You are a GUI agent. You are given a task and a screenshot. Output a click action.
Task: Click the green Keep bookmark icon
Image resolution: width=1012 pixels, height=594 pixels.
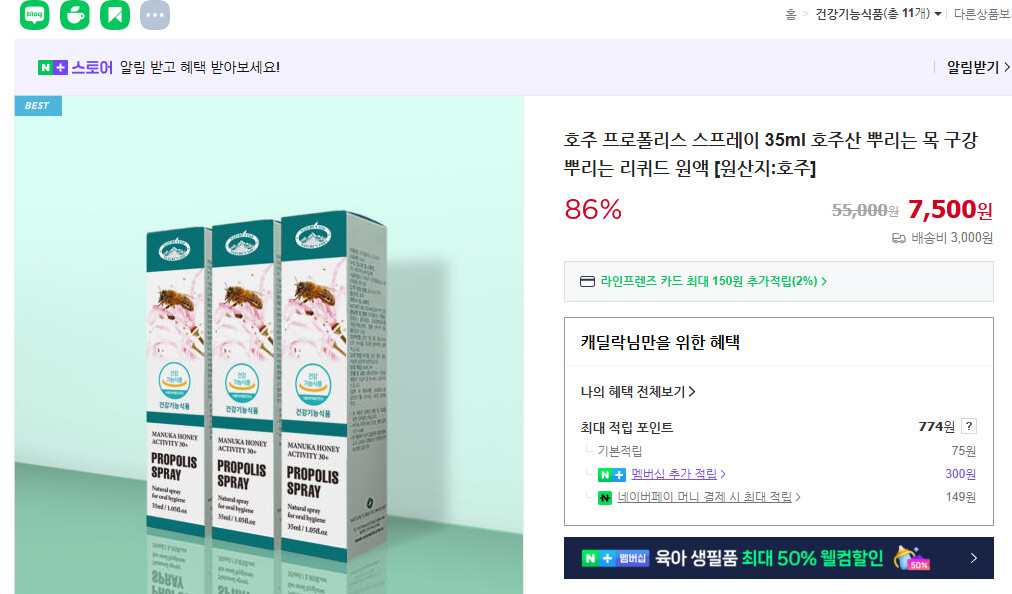[115, 14]
